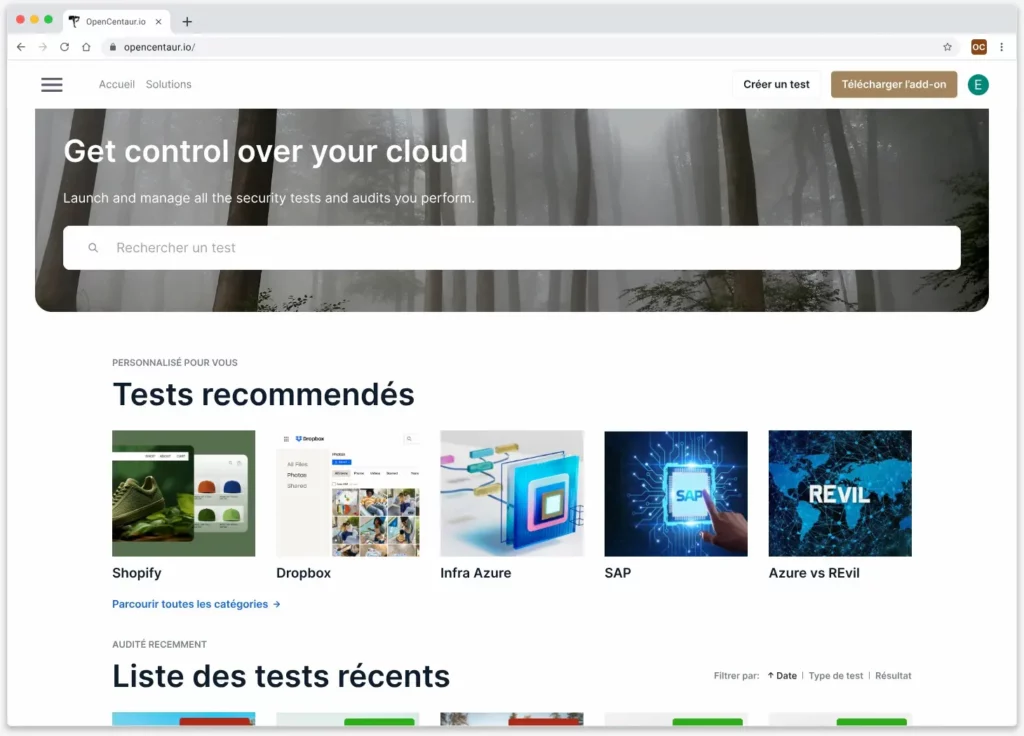1024x736 pixels.
Task: Open the browser three-dot menu
Action: (x=1001, y=47)
